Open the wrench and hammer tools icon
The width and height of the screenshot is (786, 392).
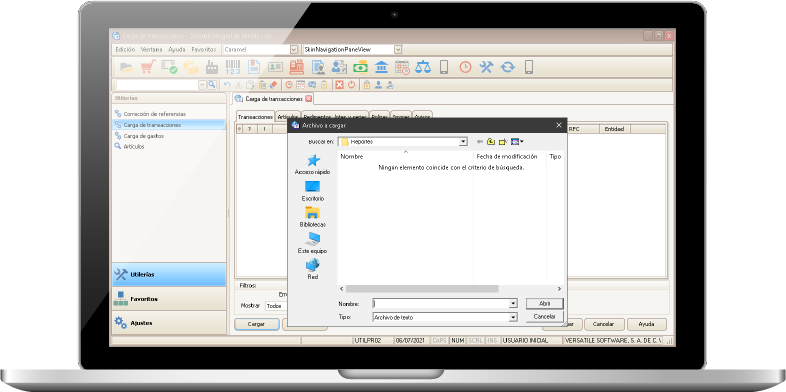(x=486, y=67)
